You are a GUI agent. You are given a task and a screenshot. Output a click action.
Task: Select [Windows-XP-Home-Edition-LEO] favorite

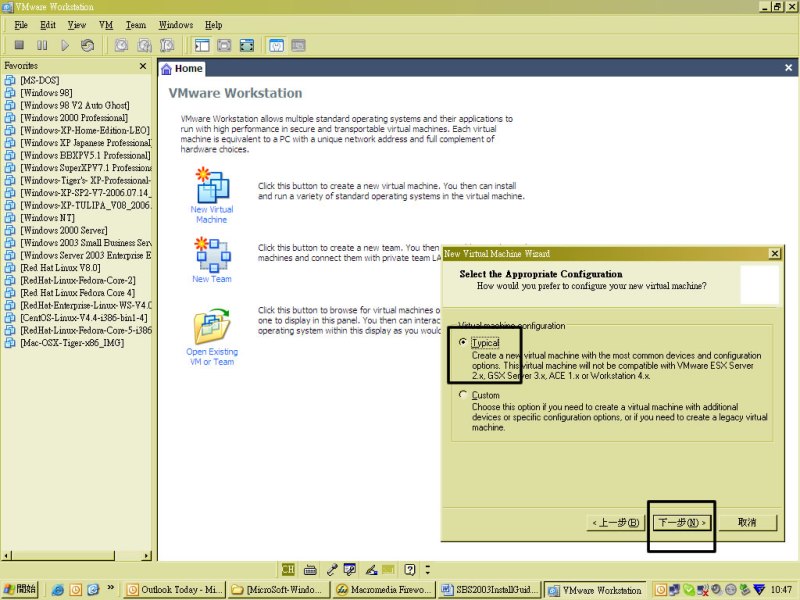85,130
